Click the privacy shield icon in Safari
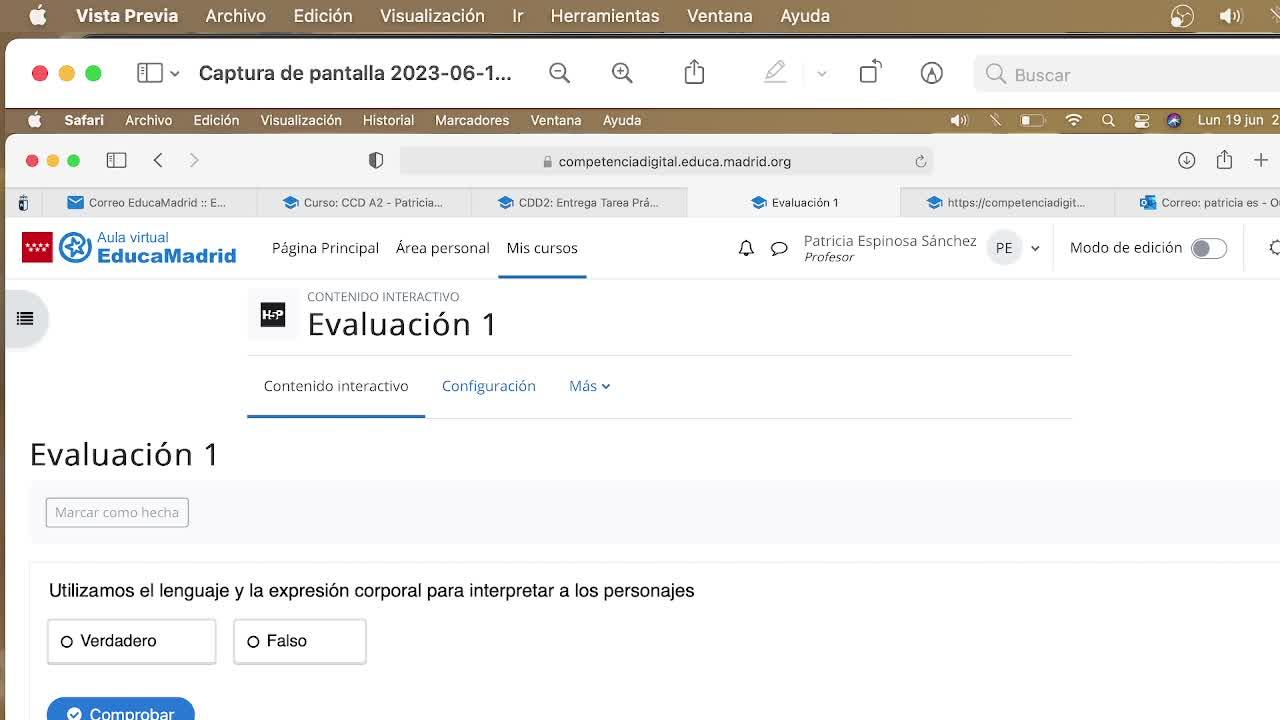The height and width of the screenshot is (720, 1280). 376,160
